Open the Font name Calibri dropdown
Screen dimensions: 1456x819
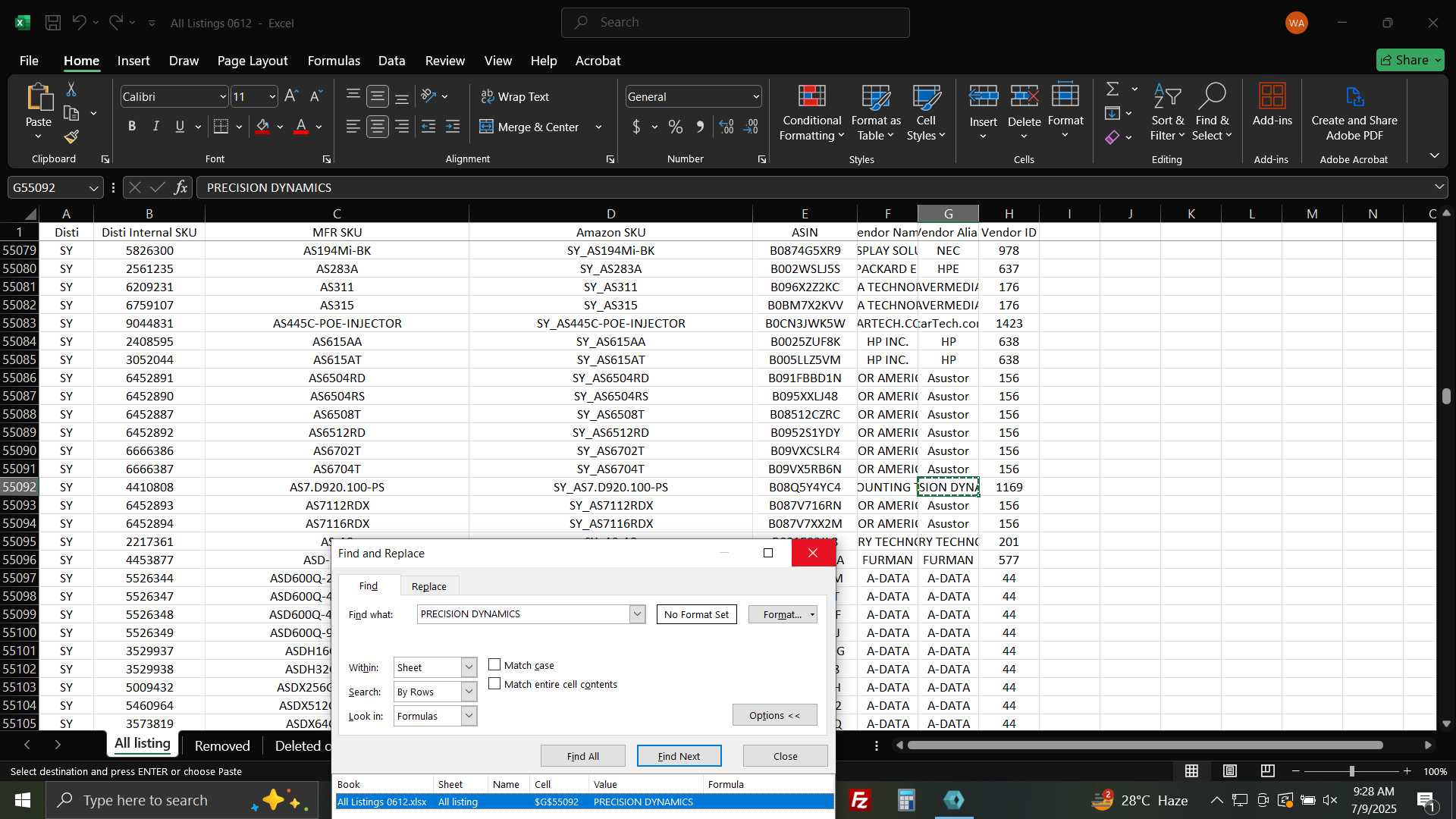pos(222,97)
